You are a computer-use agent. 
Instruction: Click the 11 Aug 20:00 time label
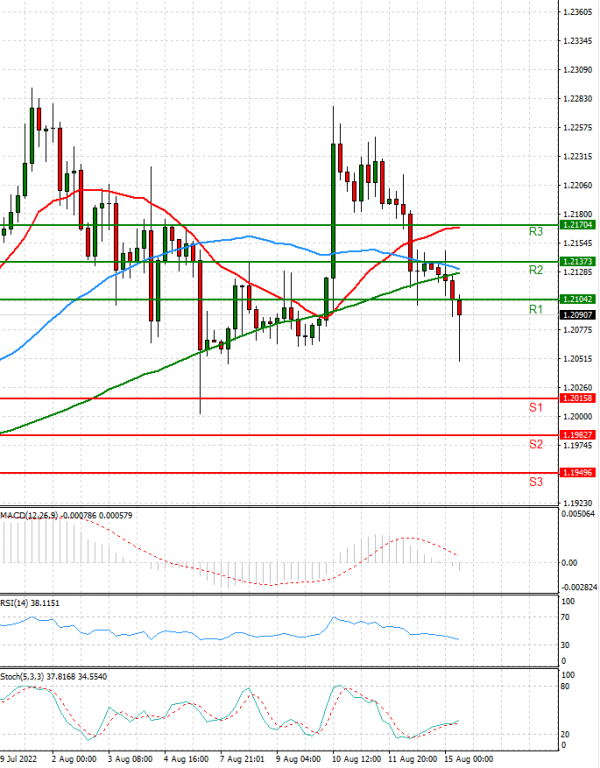tap(413, 759)
